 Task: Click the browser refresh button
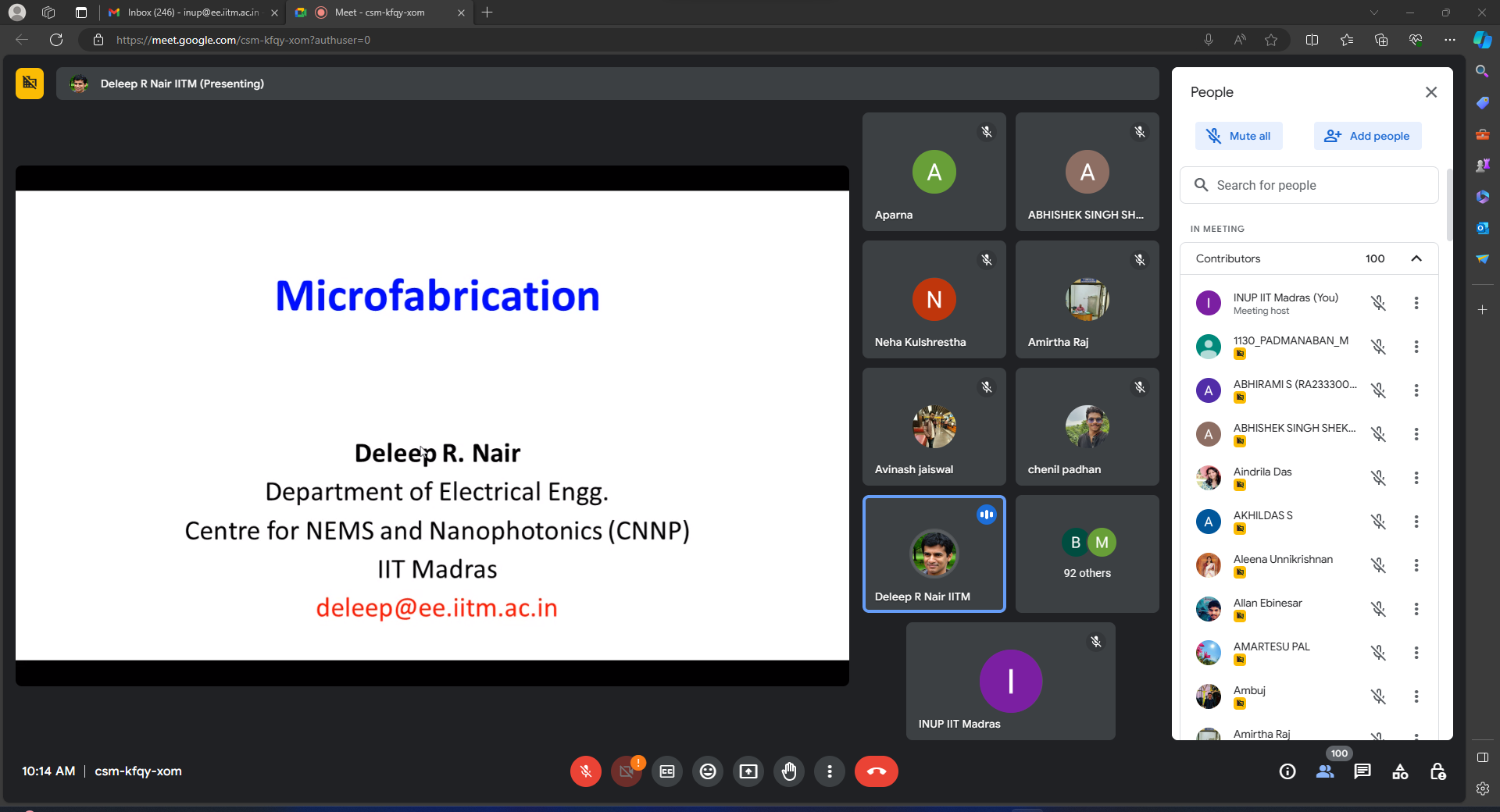pyautogui.click(x=56, y=40)
